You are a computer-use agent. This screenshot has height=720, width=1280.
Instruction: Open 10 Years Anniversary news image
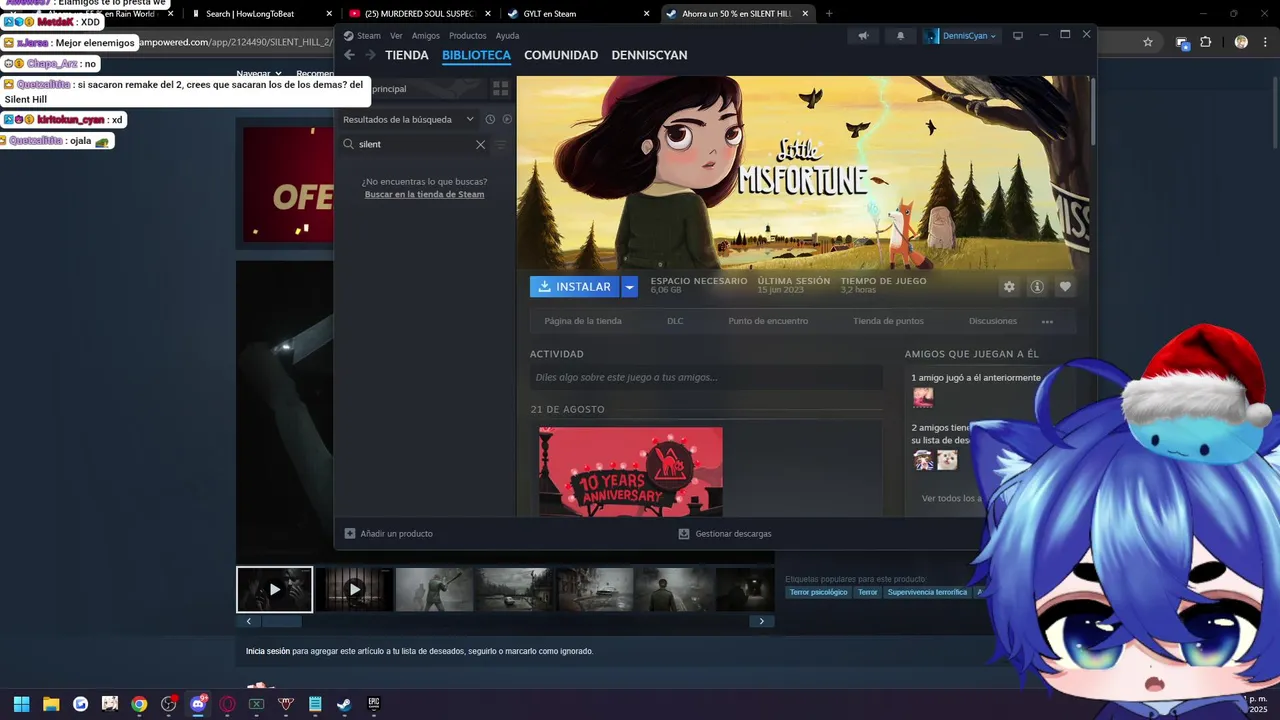[x=631, y=472]
